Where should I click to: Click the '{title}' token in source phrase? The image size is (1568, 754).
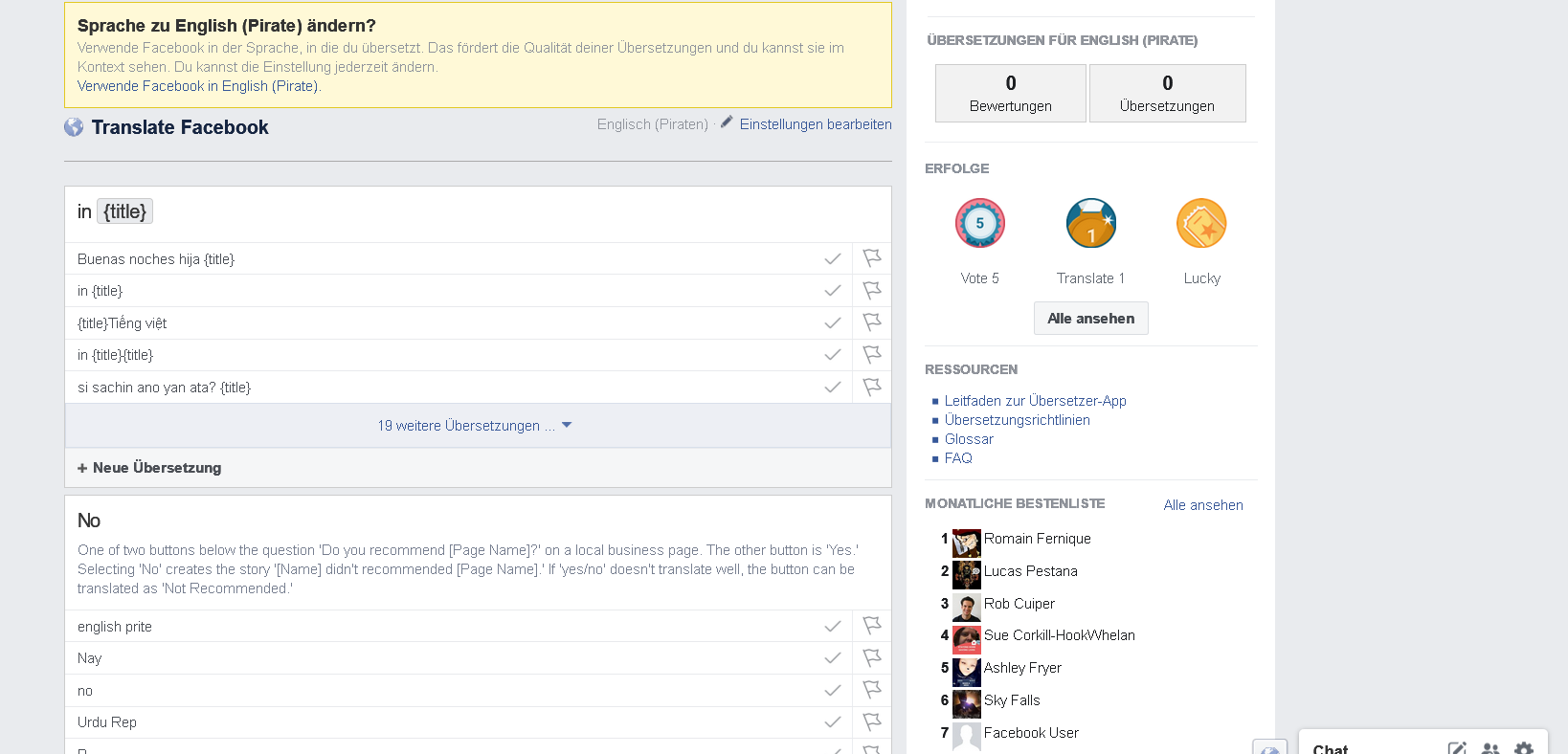tap(124, 211)
